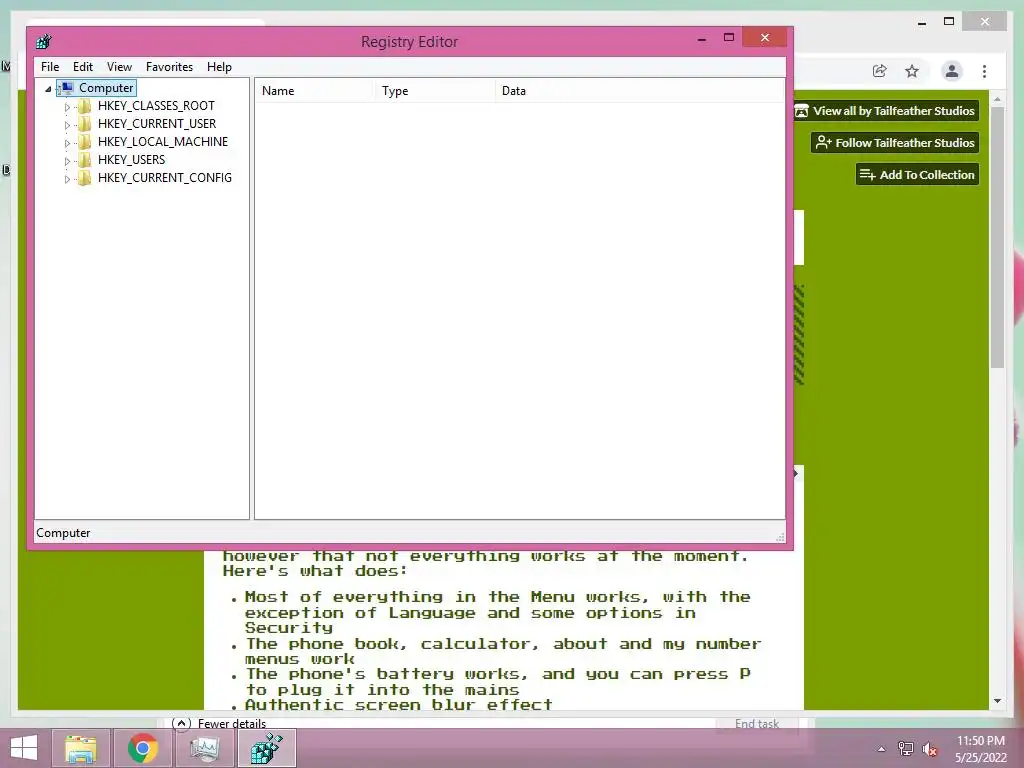Click End task button in Task Manager
The width and height of the screenshot is (1024, 768).
[x=757, y=723]
